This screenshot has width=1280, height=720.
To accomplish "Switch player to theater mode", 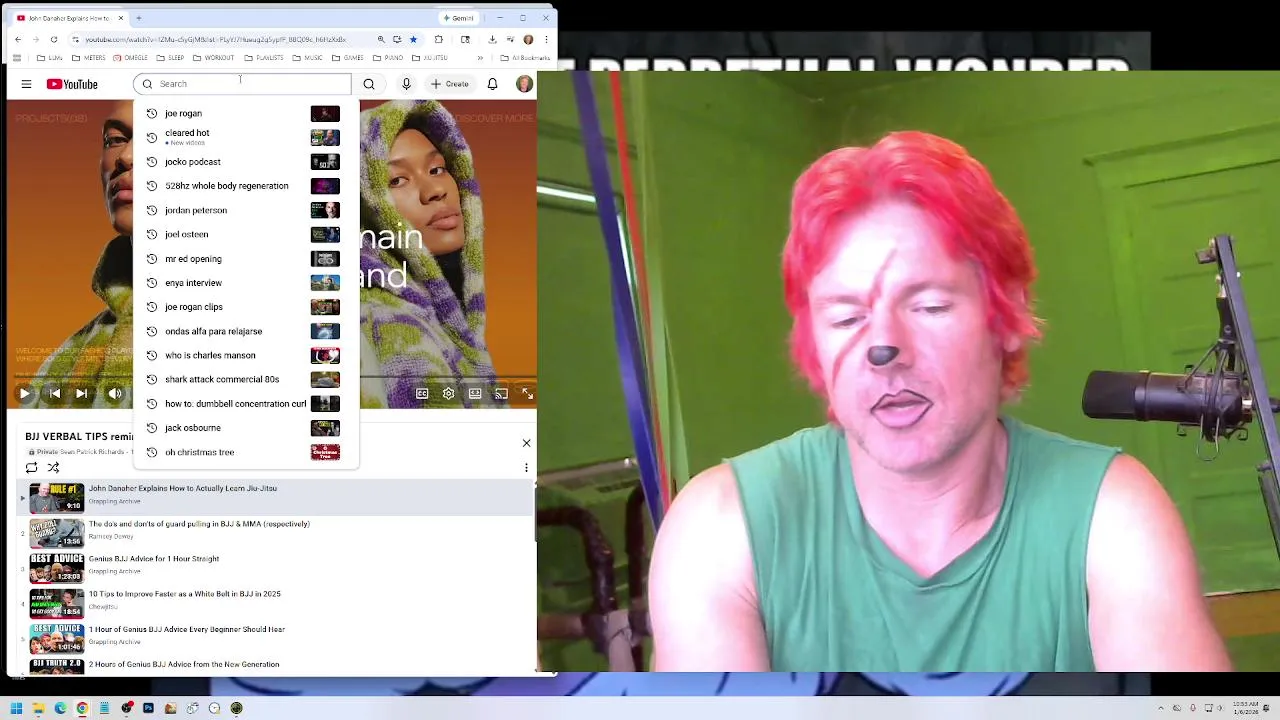I will pos(475,394).
